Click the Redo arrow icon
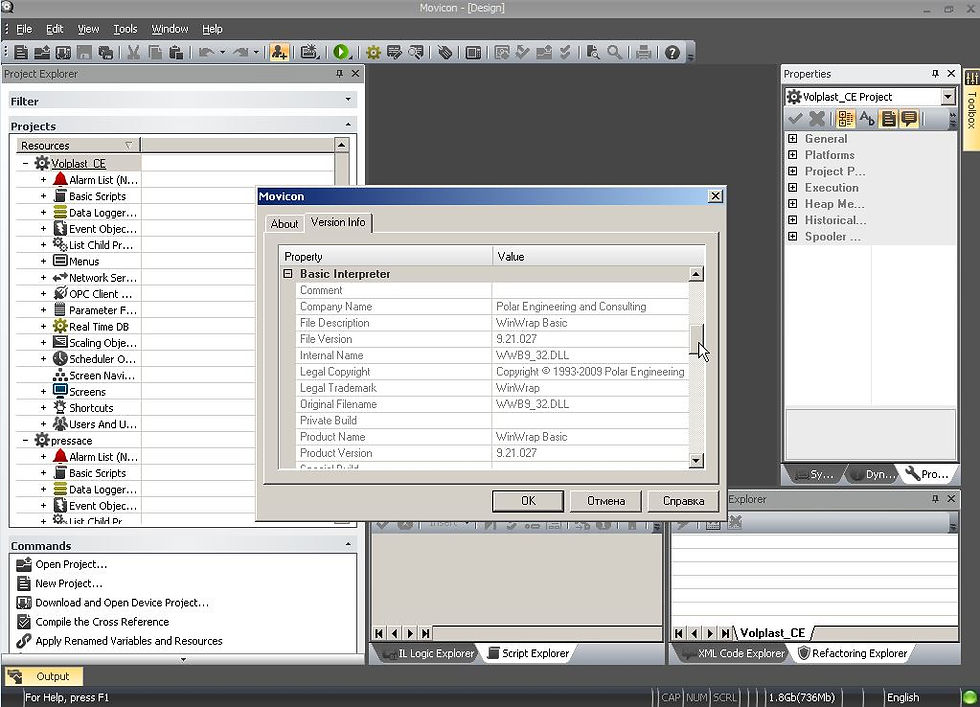 pyautogui.click(x=241, y=53)
